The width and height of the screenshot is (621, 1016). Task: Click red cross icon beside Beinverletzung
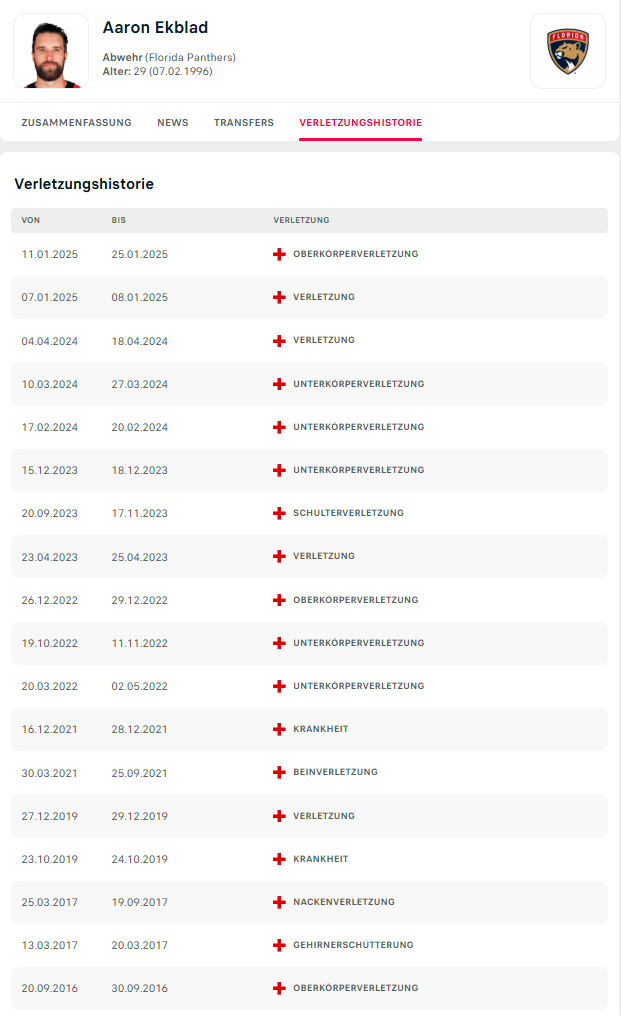(280, 772)
